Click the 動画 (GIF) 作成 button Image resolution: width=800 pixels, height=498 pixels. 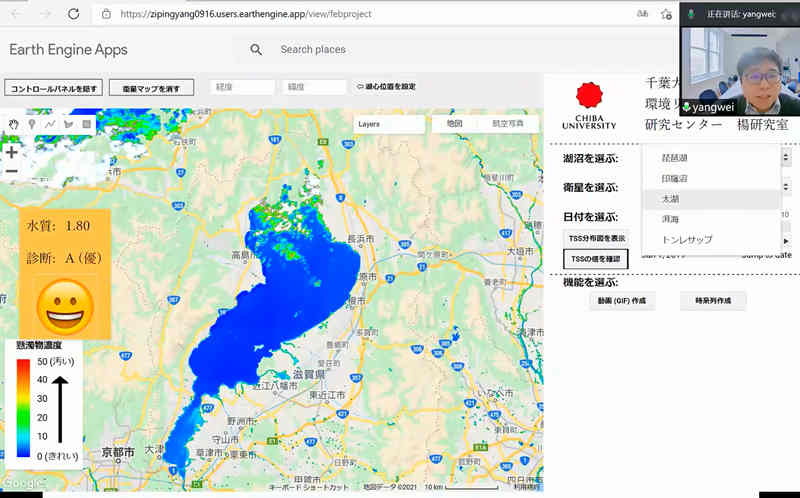coord(622,301)
